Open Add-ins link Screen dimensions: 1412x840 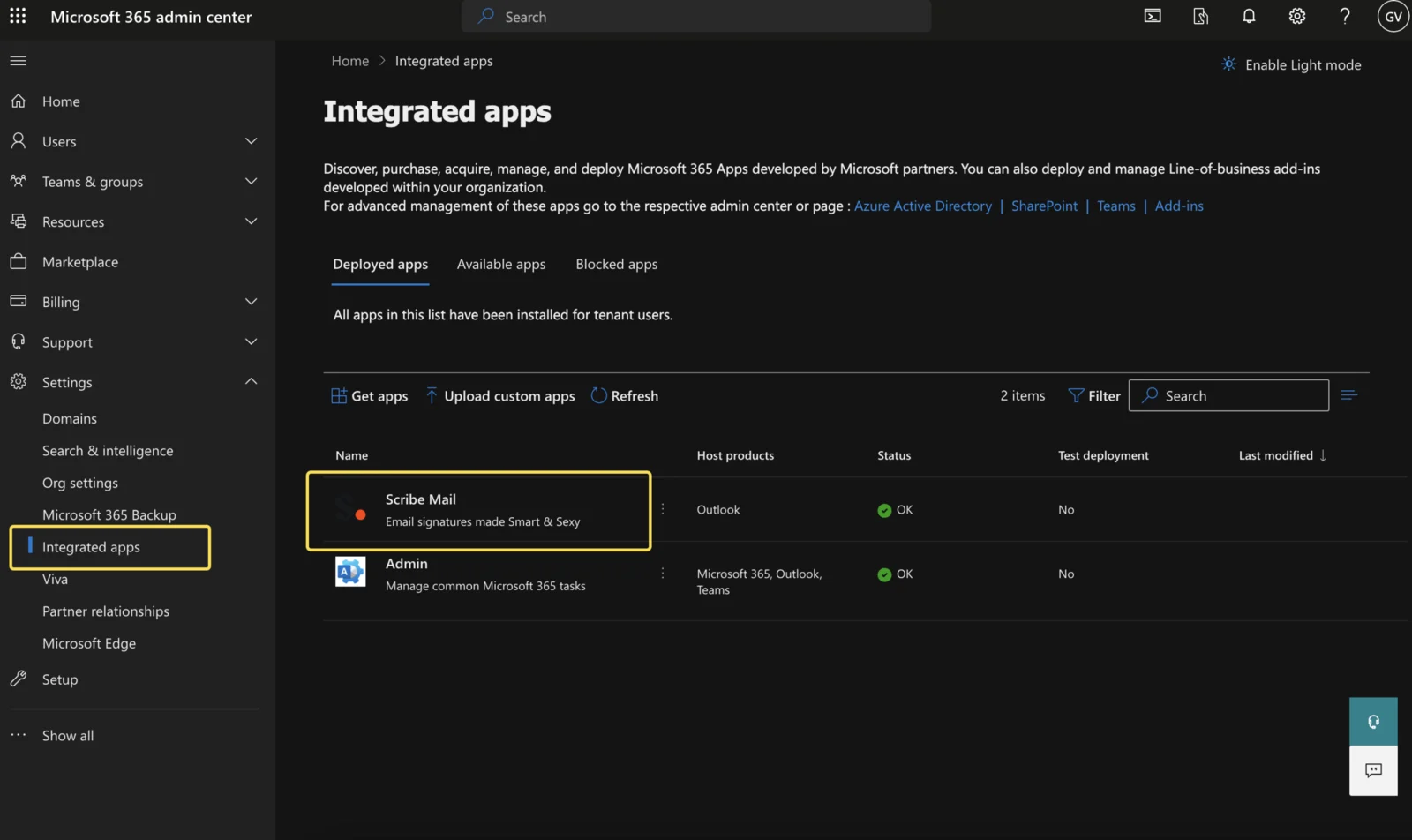click(x=1179, y=206)
